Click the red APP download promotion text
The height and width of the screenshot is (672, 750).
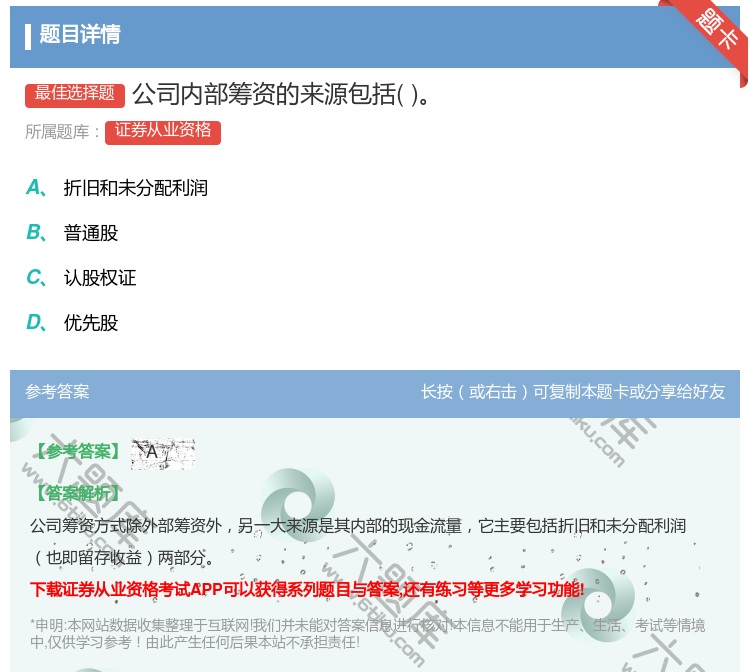click(x=307, y=589)
